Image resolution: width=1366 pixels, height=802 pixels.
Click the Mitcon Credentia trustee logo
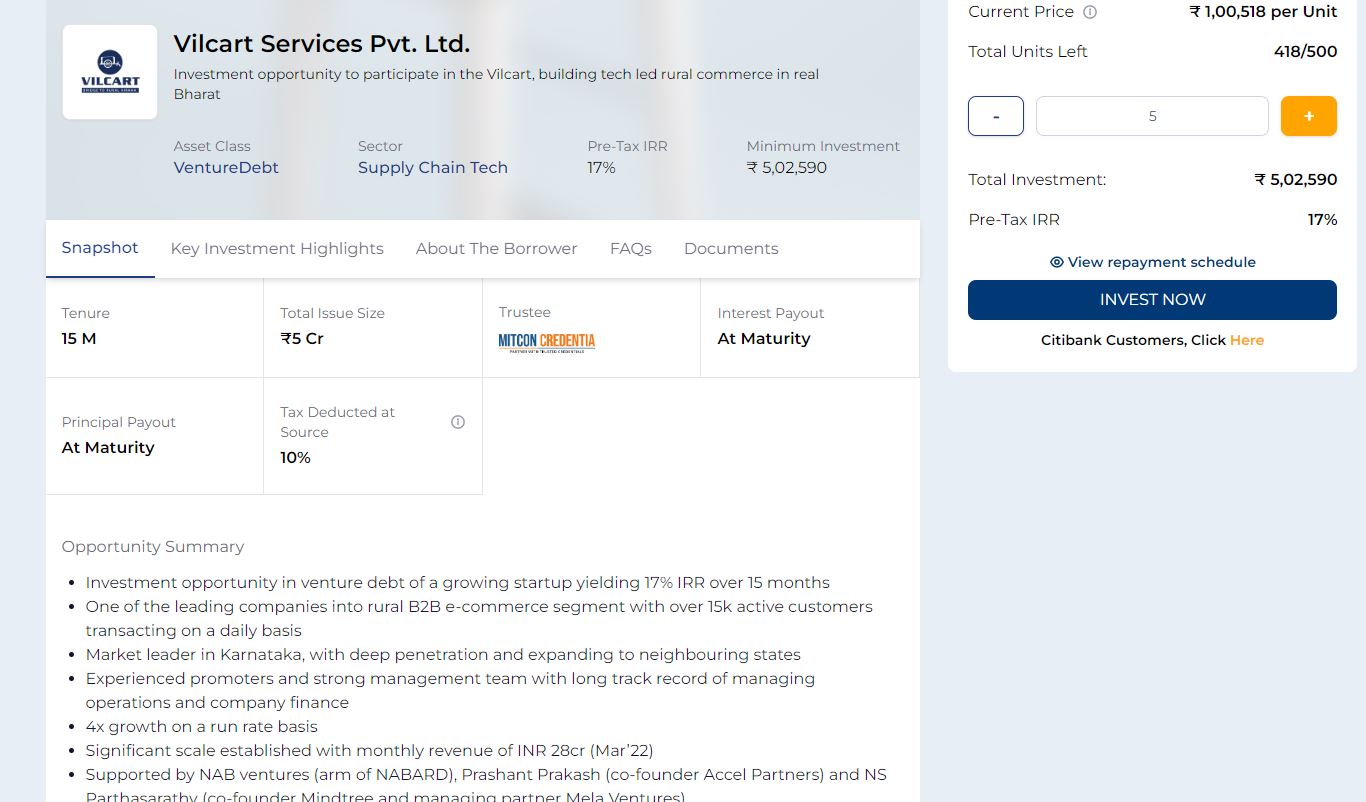pyautogui.click(x=547, y=343)
